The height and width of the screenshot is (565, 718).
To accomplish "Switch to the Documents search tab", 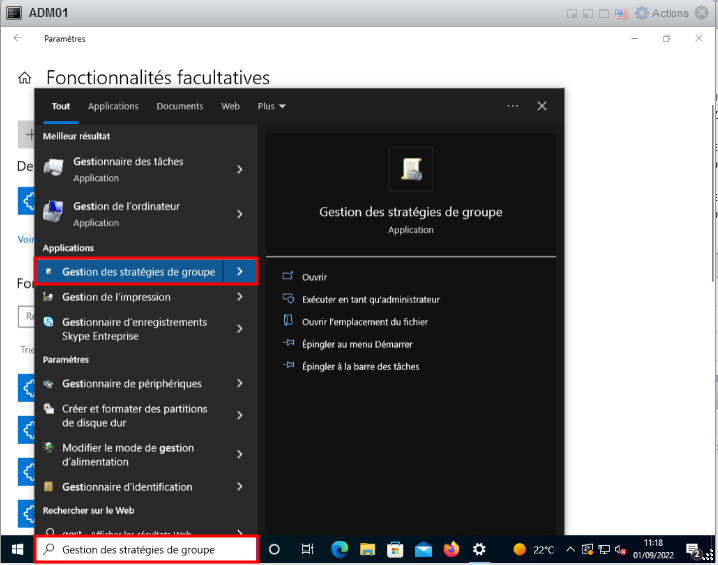I will click(x=180, y=106).
